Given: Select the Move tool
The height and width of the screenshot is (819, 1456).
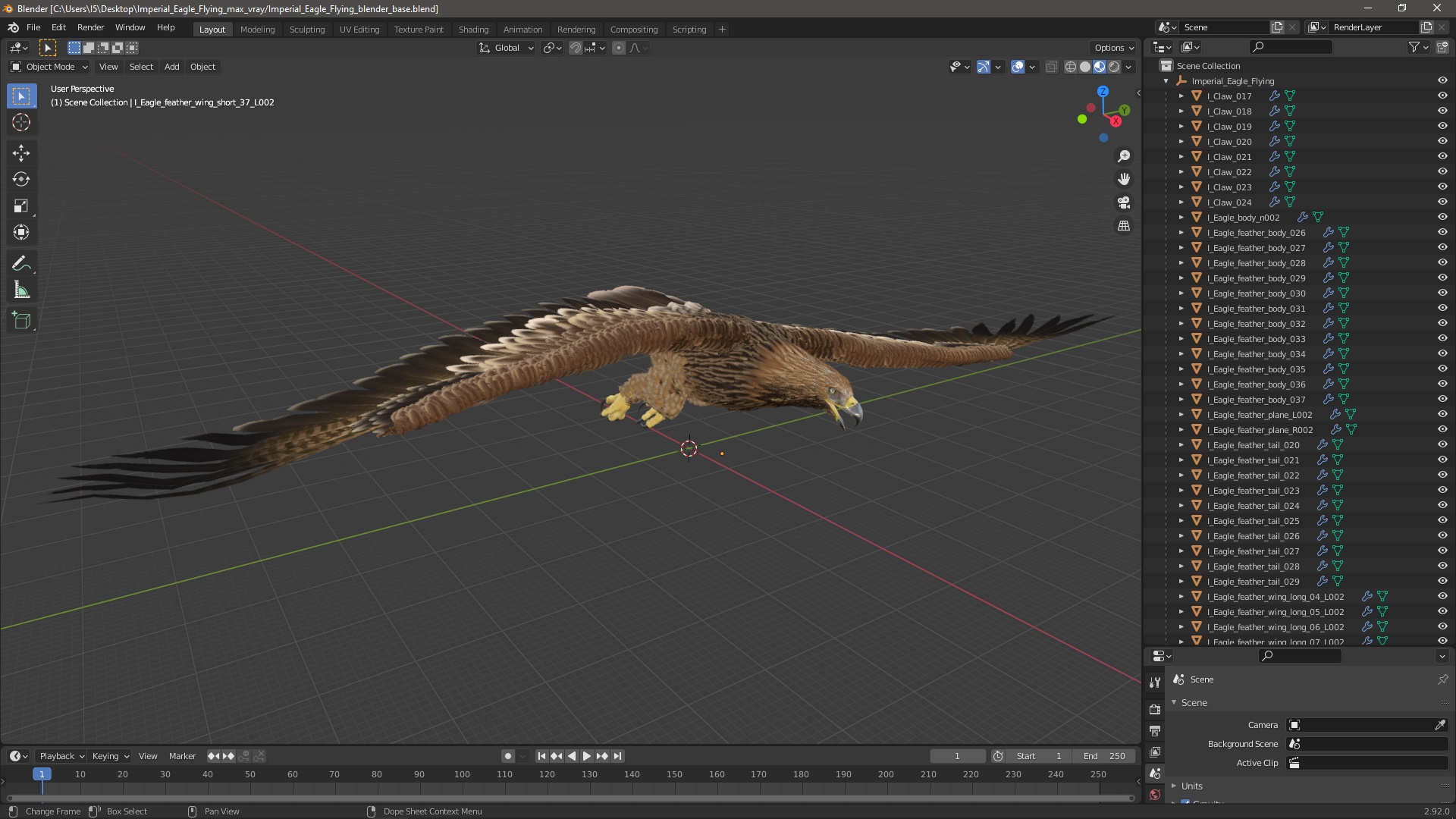Looking at the screenshot, I should 21,153.
